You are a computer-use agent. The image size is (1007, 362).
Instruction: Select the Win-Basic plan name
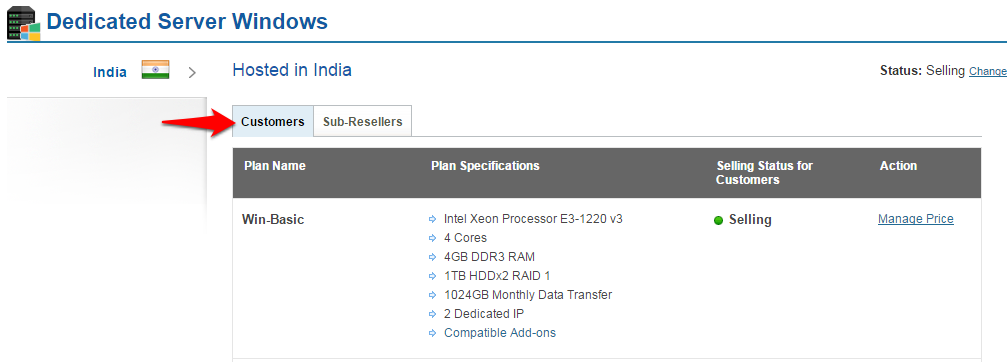273,220
